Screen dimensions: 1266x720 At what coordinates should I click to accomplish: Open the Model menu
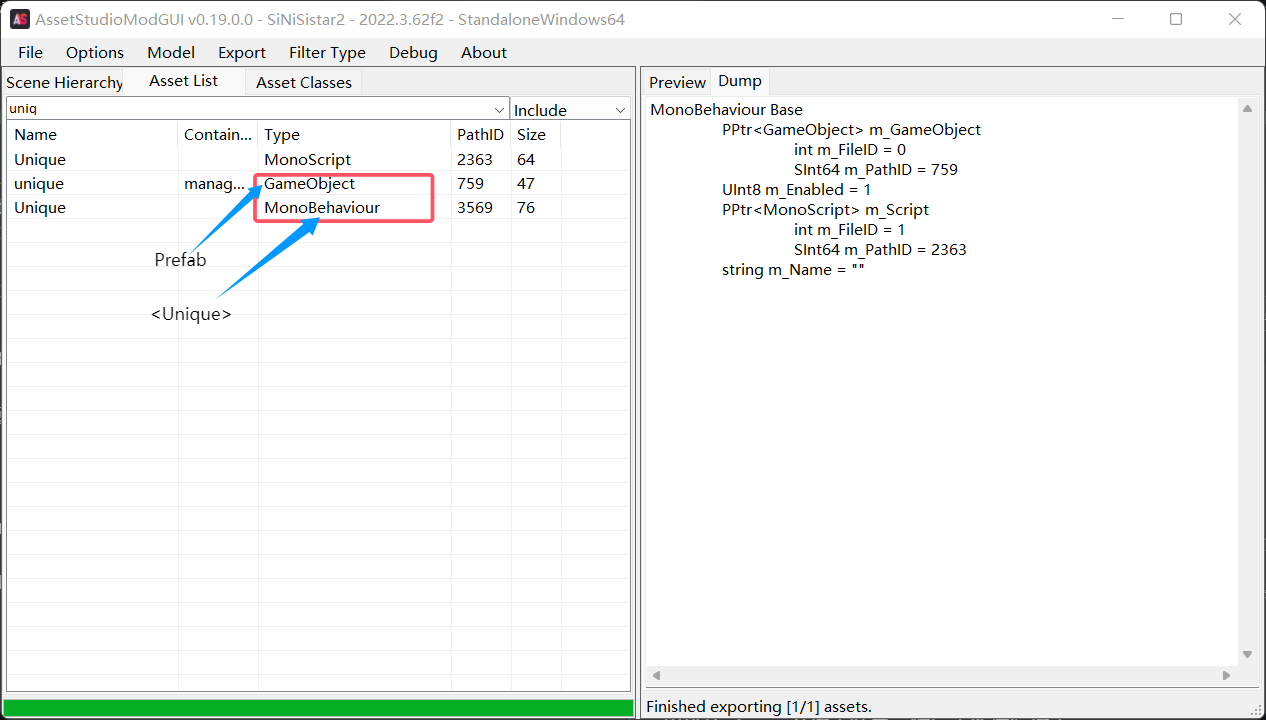coord(171,53)
